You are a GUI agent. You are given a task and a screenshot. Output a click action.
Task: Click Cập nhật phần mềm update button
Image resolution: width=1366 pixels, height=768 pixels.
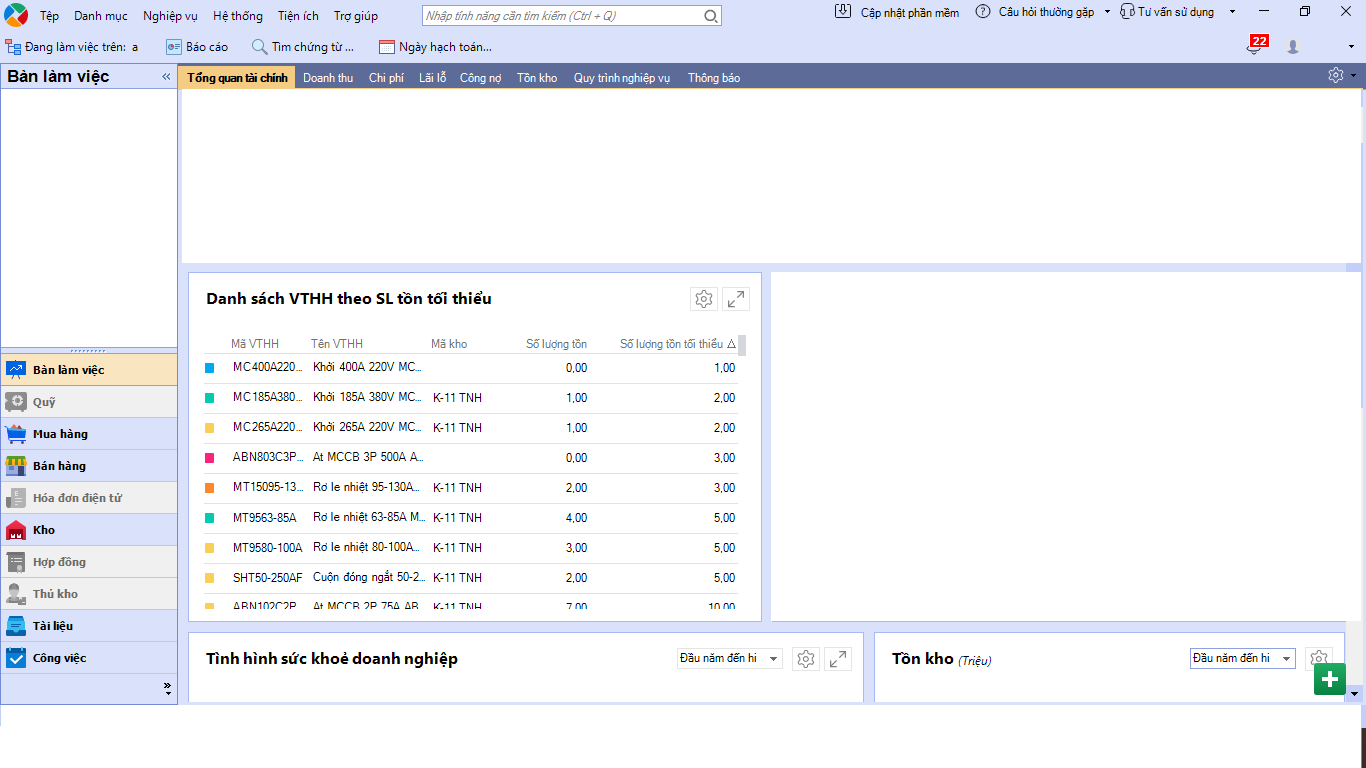pos(898,12)
